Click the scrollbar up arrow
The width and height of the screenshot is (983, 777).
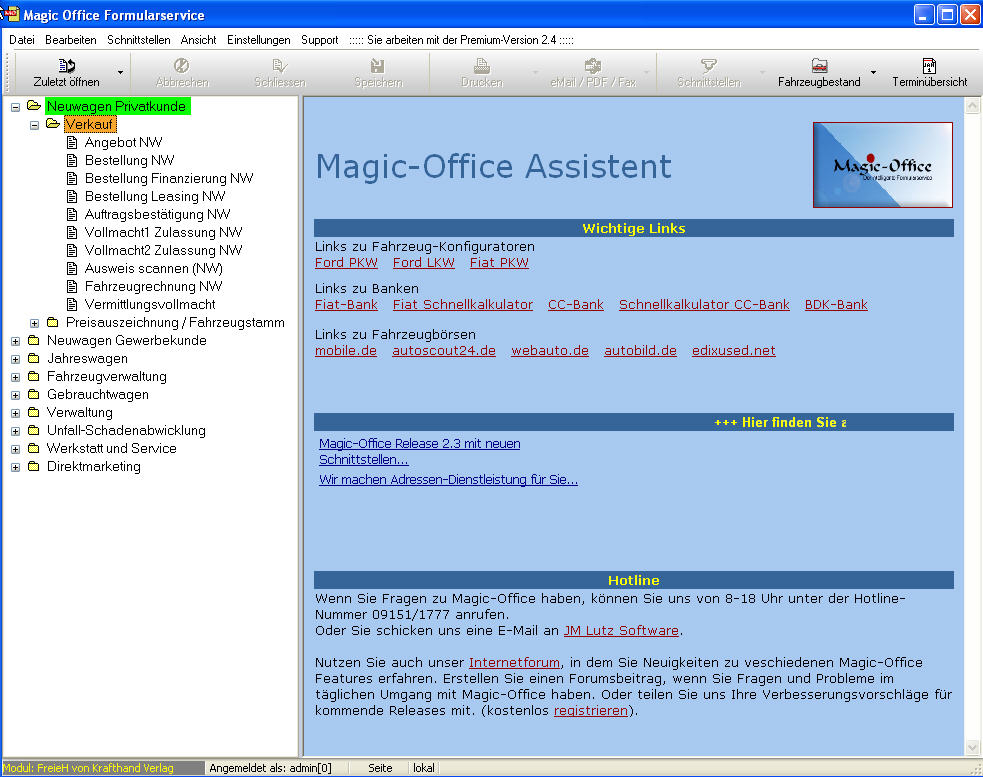click(x=972, y=105)
